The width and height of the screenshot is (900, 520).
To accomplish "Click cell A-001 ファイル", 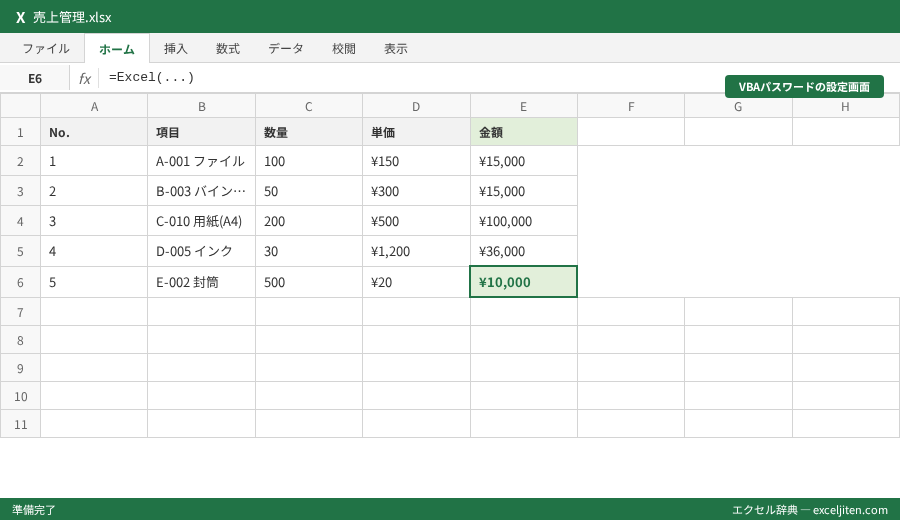I will 201,161.
